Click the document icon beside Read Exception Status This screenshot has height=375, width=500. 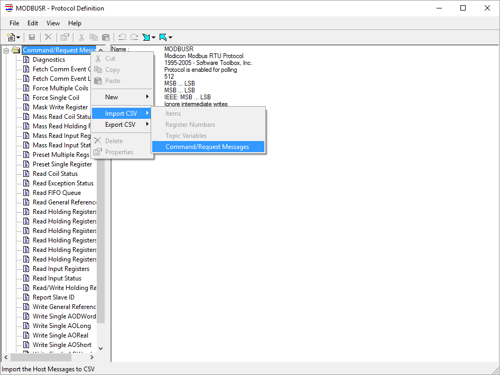coord(26,183)
